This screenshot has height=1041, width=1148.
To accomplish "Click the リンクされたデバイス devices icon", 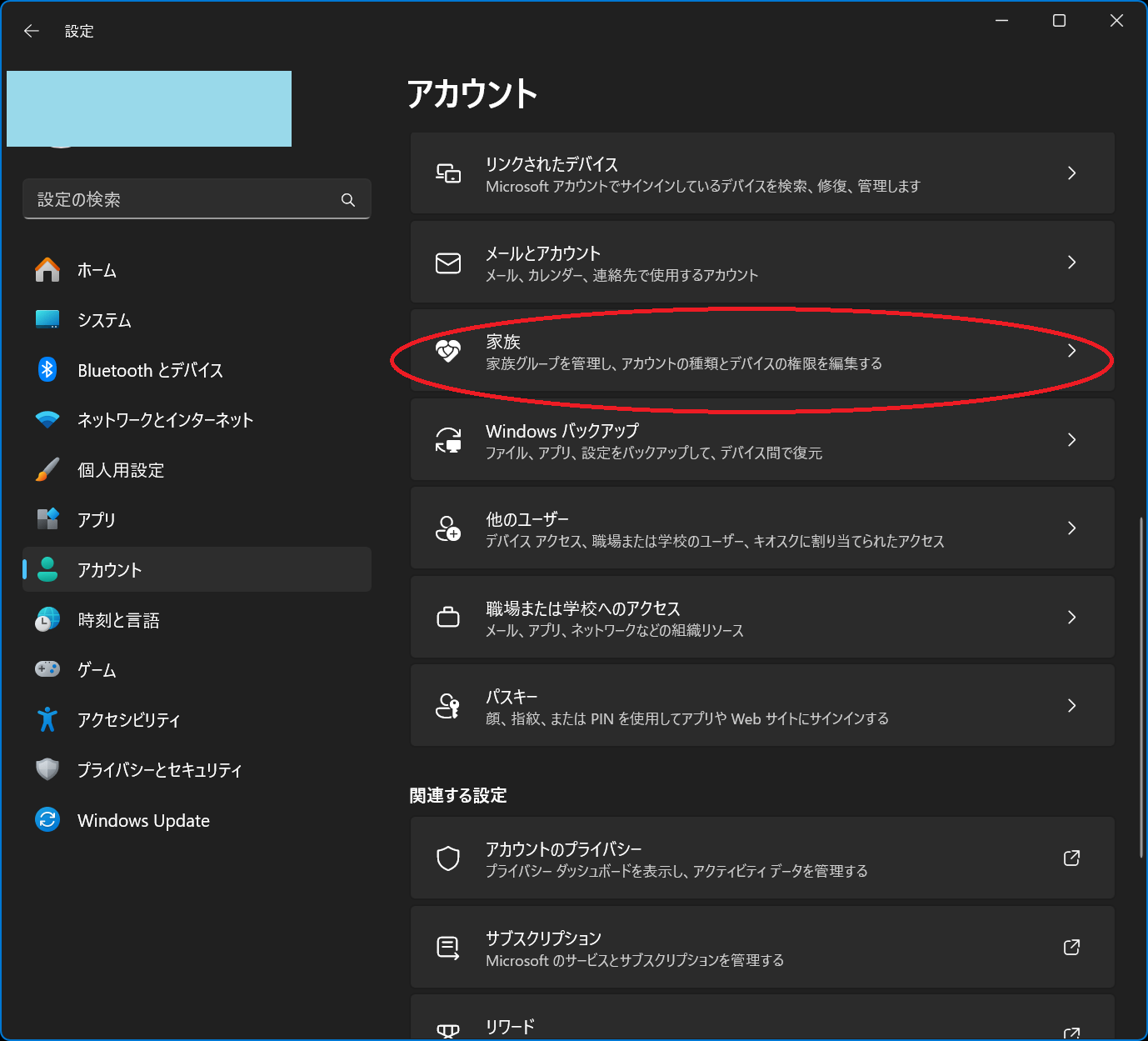I will [448, 173].
